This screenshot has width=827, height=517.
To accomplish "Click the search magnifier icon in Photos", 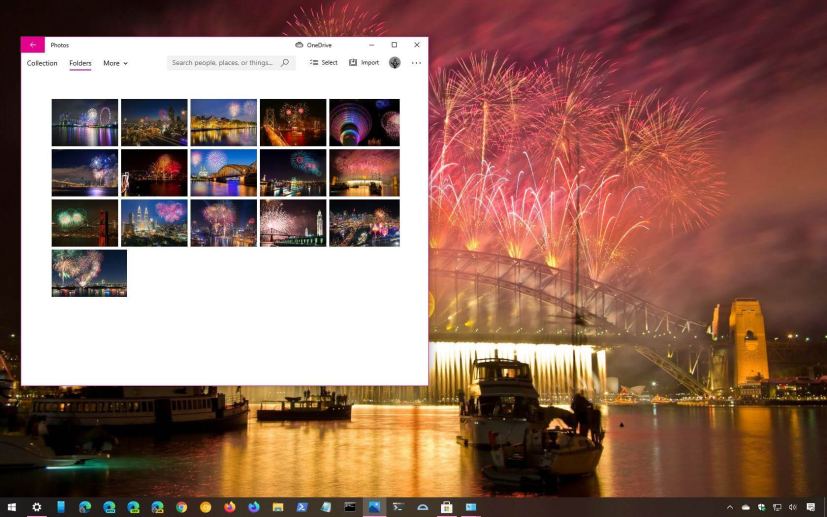I will click(285, 63).
